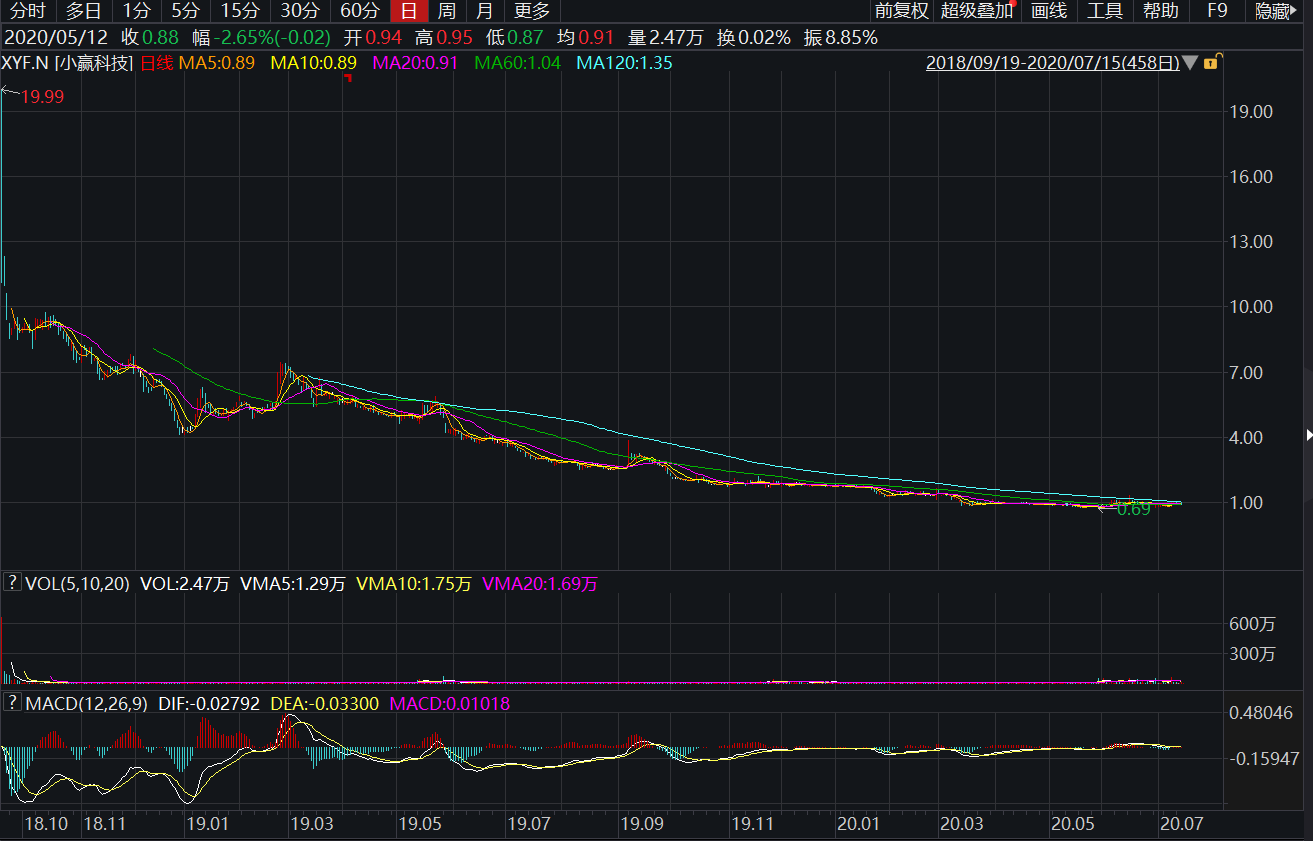The width and height of the screenshot is (1313, 841).
Task: Click the 2018/09/19-2020/07/15 date range link
Action: click(1053, 63)
